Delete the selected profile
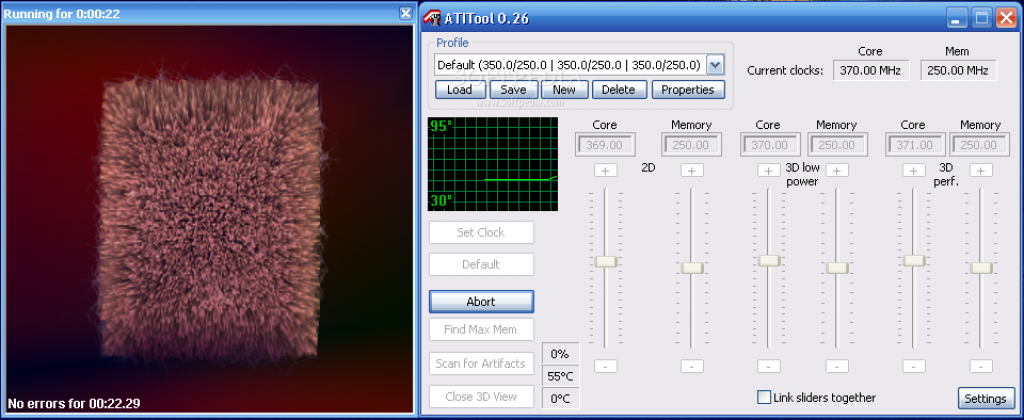The width and height of the screenshot is (1024, 420). (618, 90)
